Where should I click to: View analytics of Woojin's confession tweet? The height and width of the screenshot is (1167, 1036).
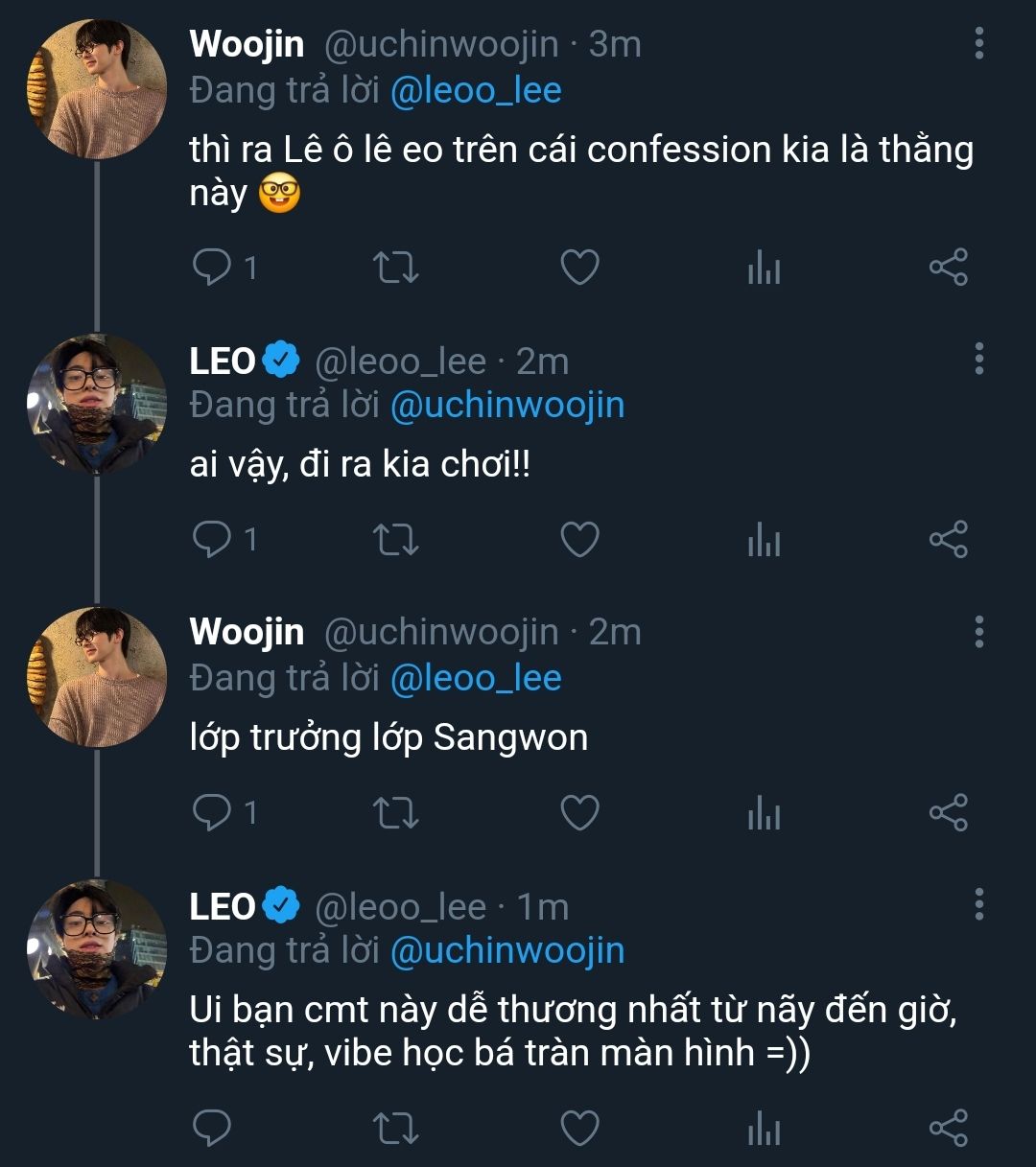pyautogui.click(x=764, y=268)
